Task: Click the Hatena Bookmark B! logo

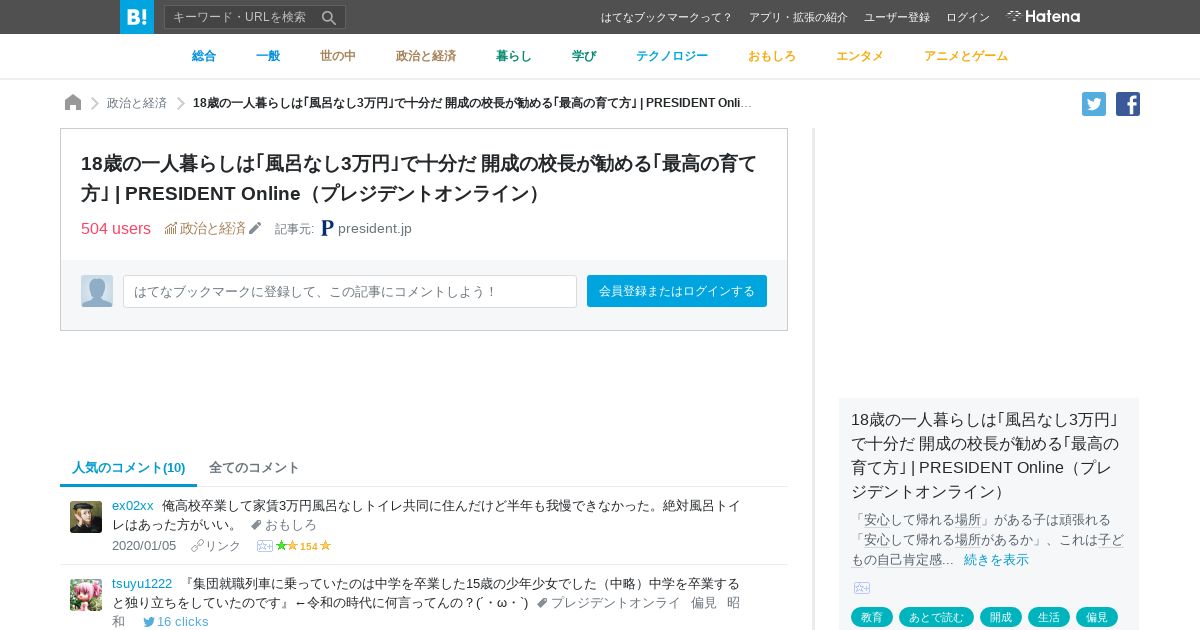Action: pos(137,17)
